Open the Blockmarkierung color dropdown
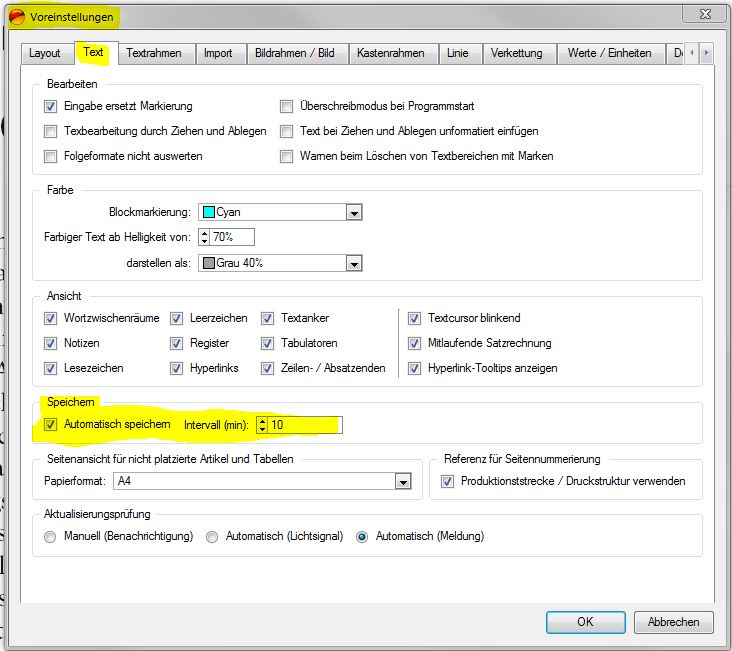 click(x=353, y=212)
